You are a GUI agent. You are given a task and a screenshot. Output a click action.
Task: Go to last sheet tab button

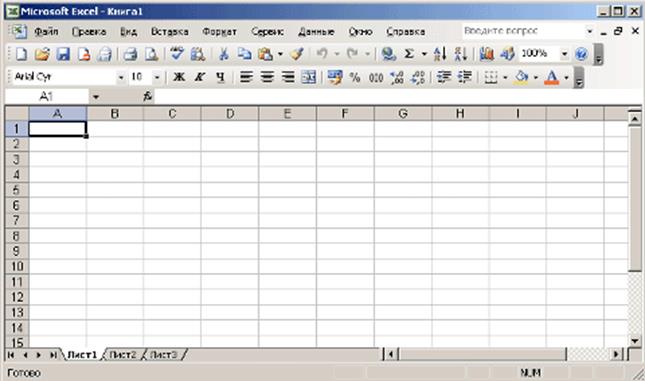coord(53,355)
